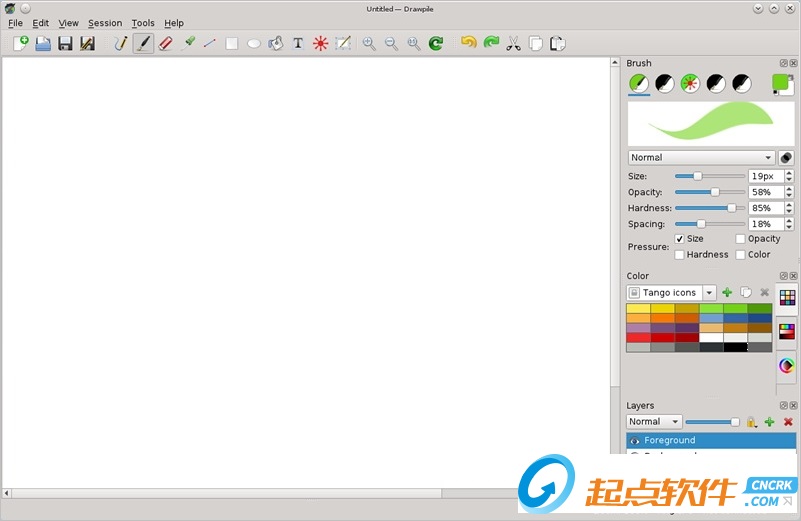Zoom out of the canvas
801x521 pixels.
tap(391, 43)
